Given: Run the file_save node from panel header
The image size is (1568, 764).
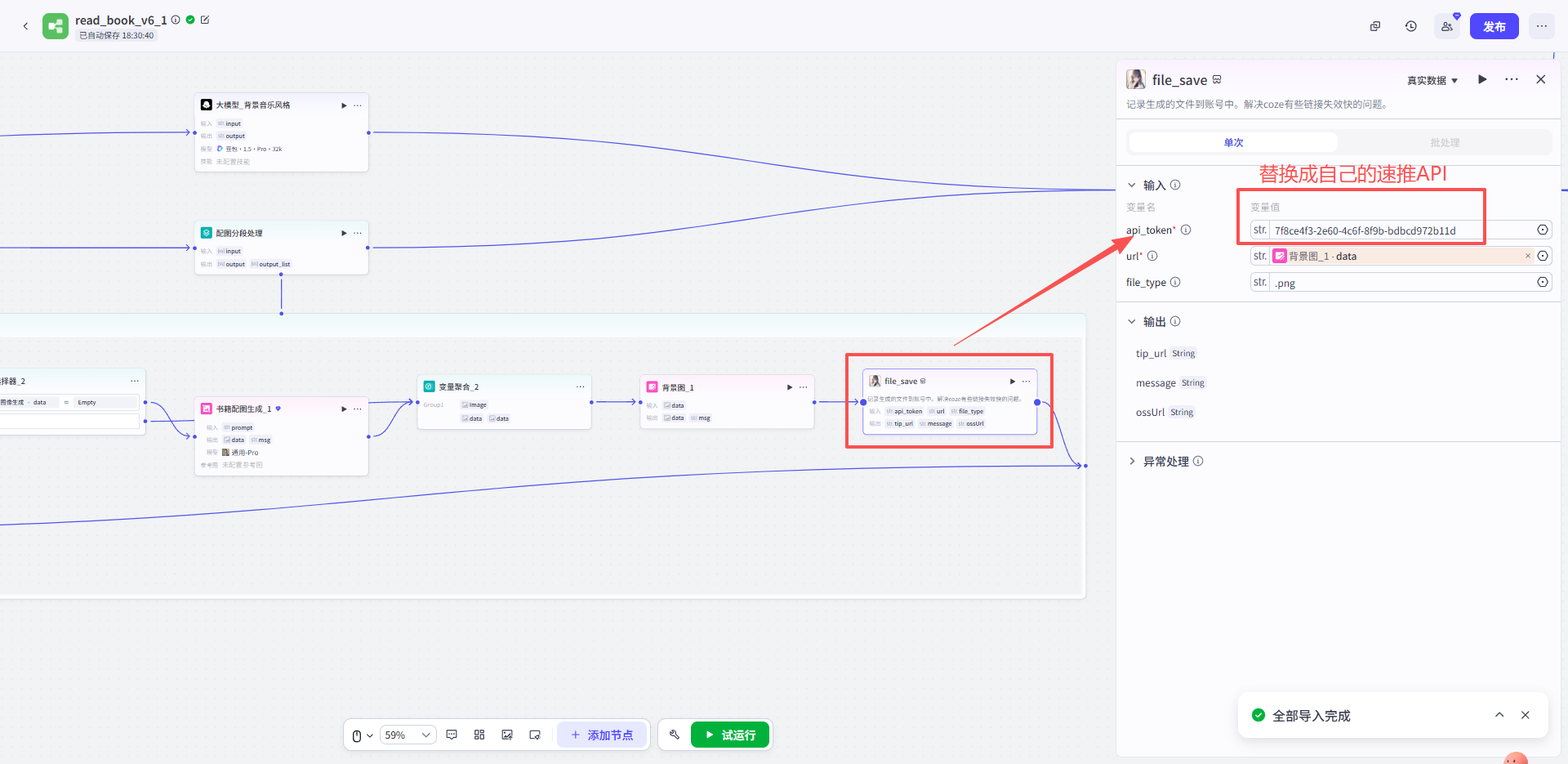Looking at the screenshot, I should (1482, 79).
